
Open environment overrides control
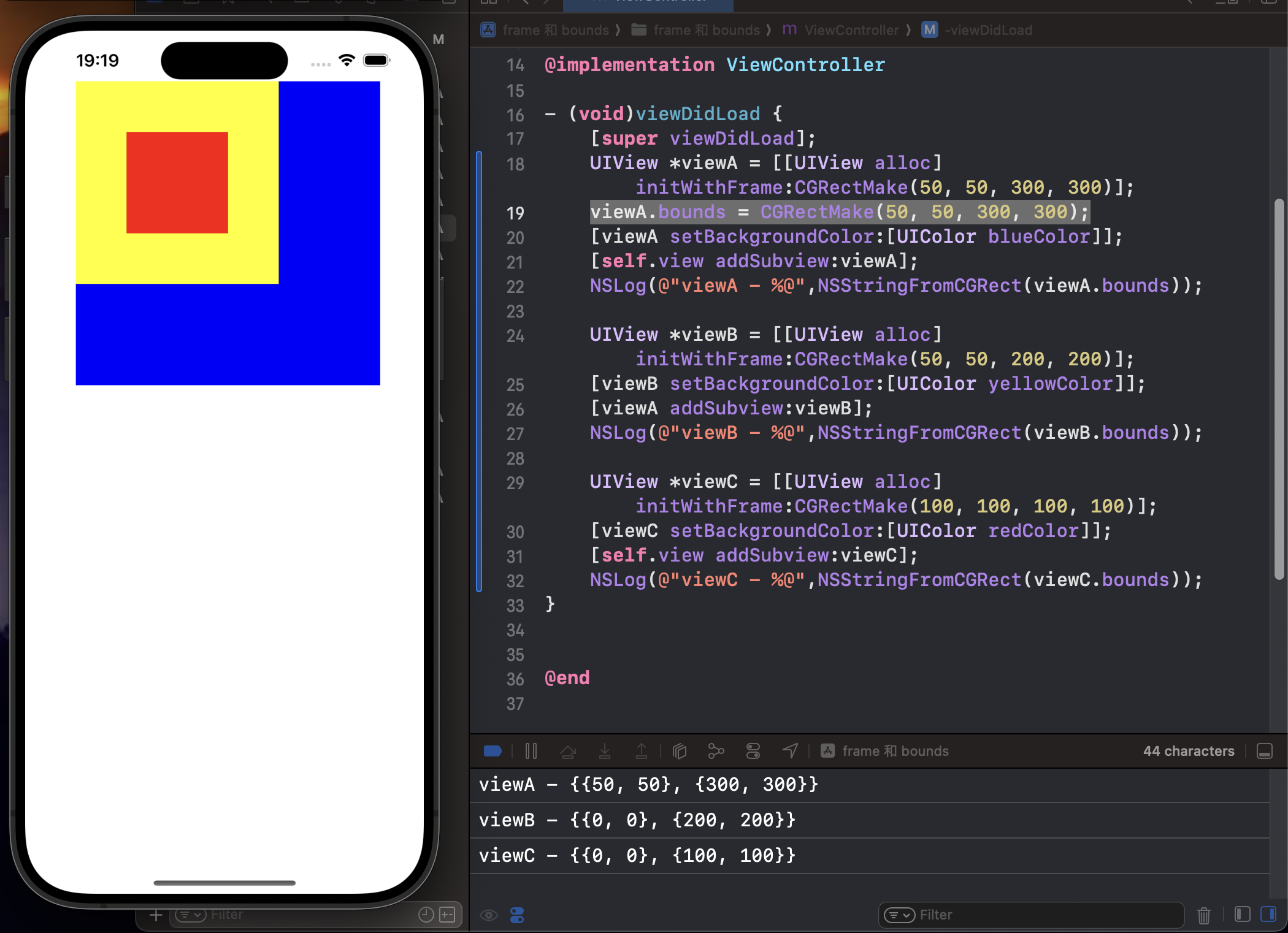(753, 751)
